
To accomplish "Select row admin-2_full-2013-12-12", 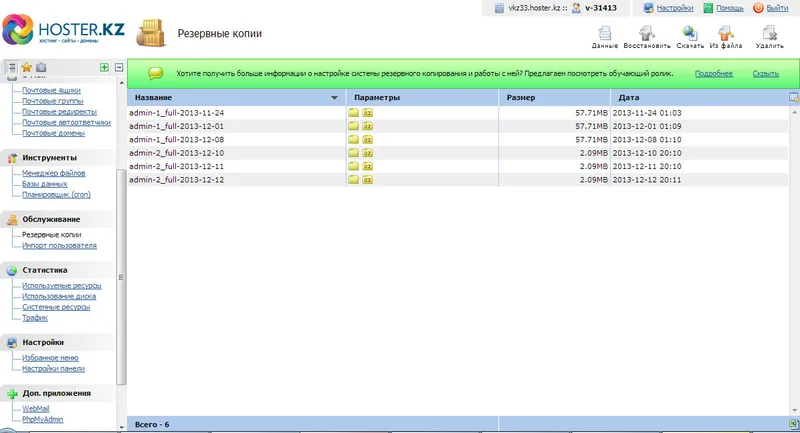I will [458, 180].
